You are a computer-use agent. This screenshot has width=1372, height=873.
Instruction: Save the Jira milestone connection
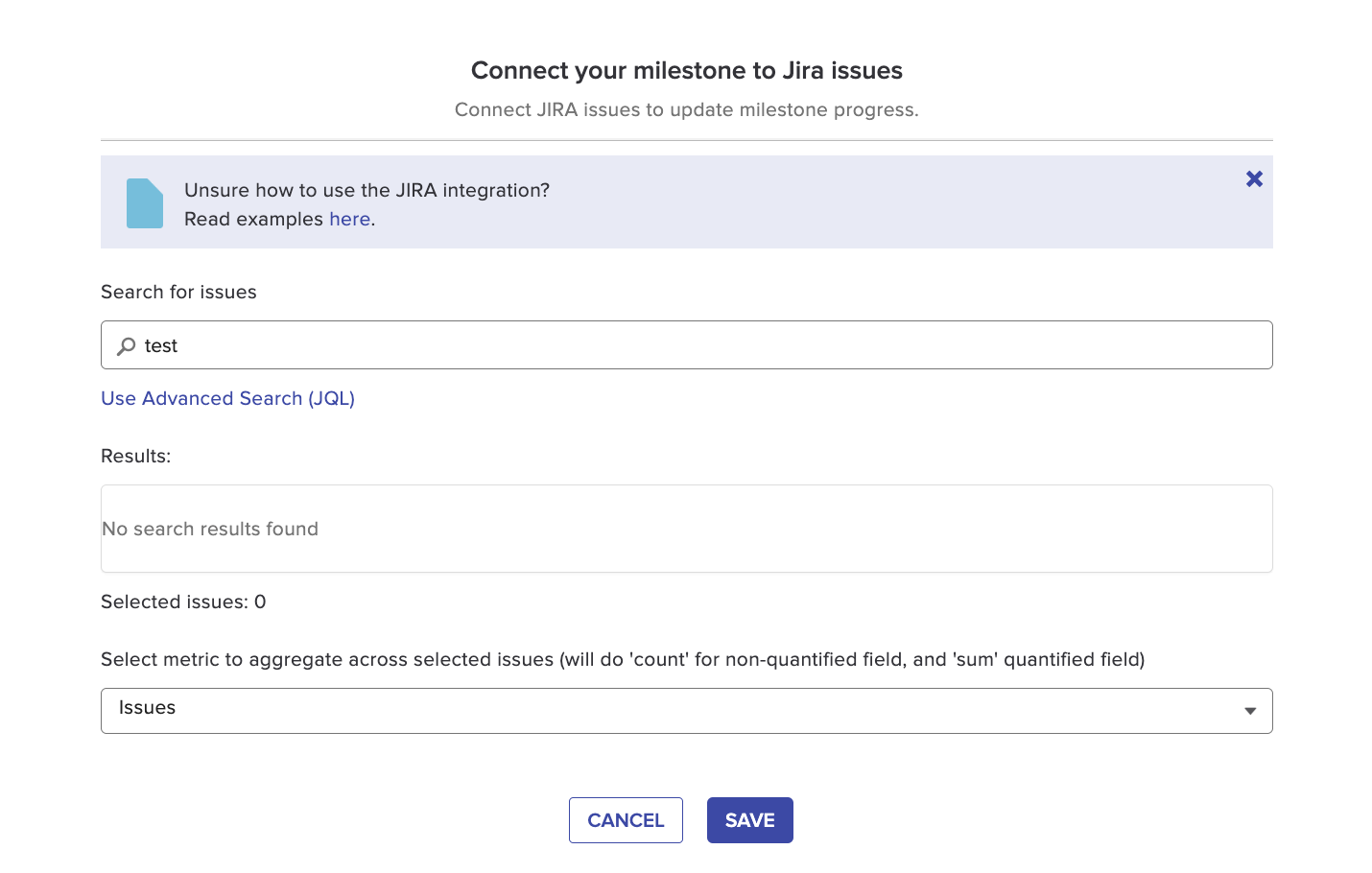tap(749, 820)
